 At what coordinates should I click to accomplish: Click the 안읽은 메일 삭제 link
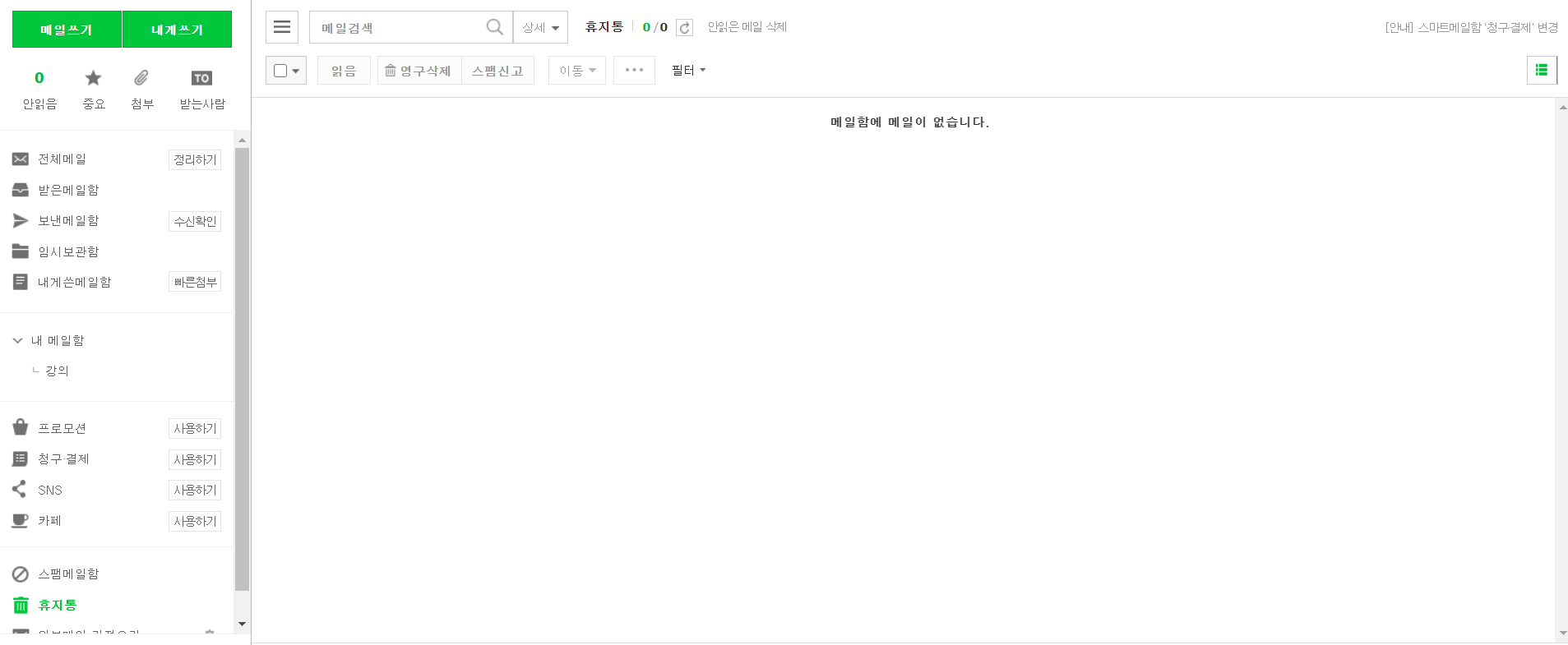click(x=747, y=27)
